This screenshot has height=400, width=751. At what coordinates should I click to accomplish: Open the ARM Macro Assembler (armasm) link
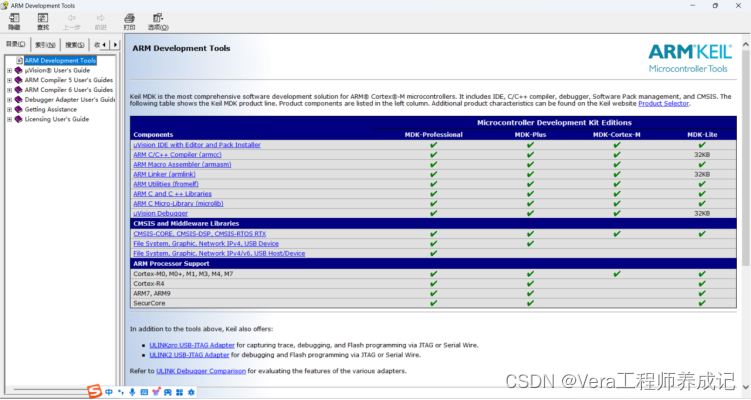(182, 164)
